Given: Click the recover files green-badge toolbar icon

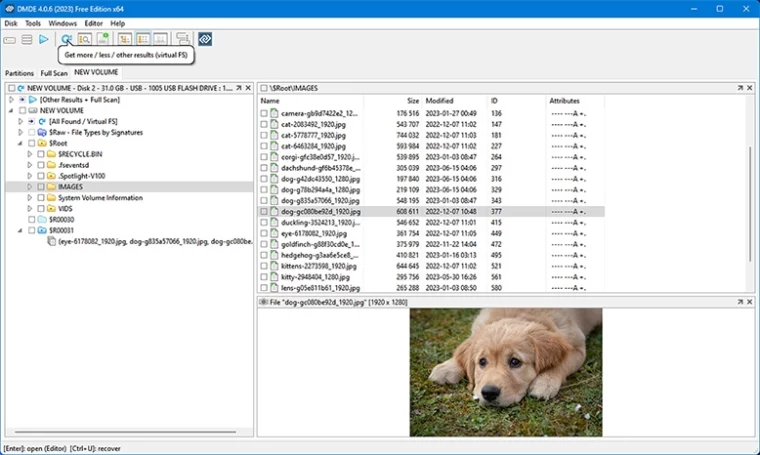Looking at the screenshot, I should (x=103, y=39).
